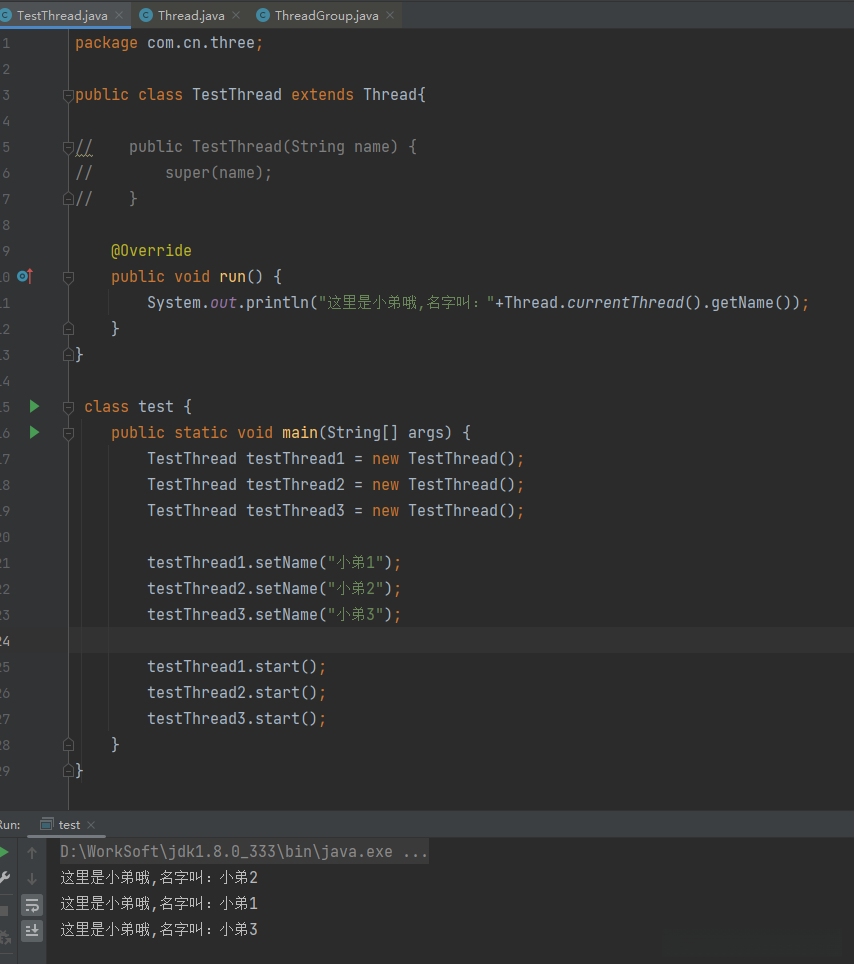Click fold end marker closing class test
Viewport: 854px width, 964px height.
(68, 771)
